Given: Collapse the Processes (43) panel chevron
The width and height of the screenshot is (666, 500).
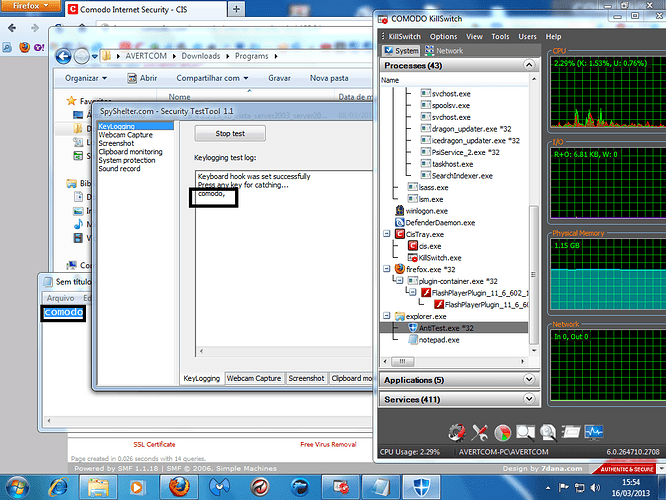Looking at the screenshot, I should tap(529, 65).
